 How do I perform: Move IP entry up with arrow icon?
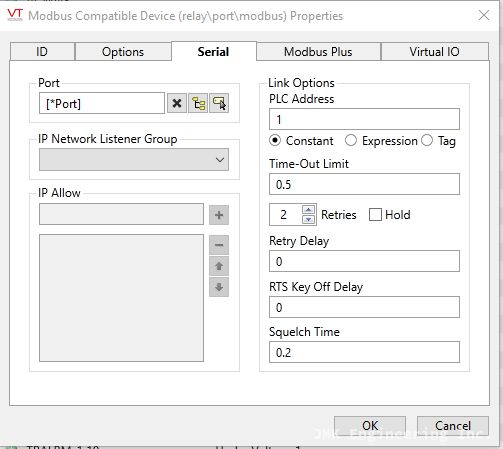(x=219, y=266)
